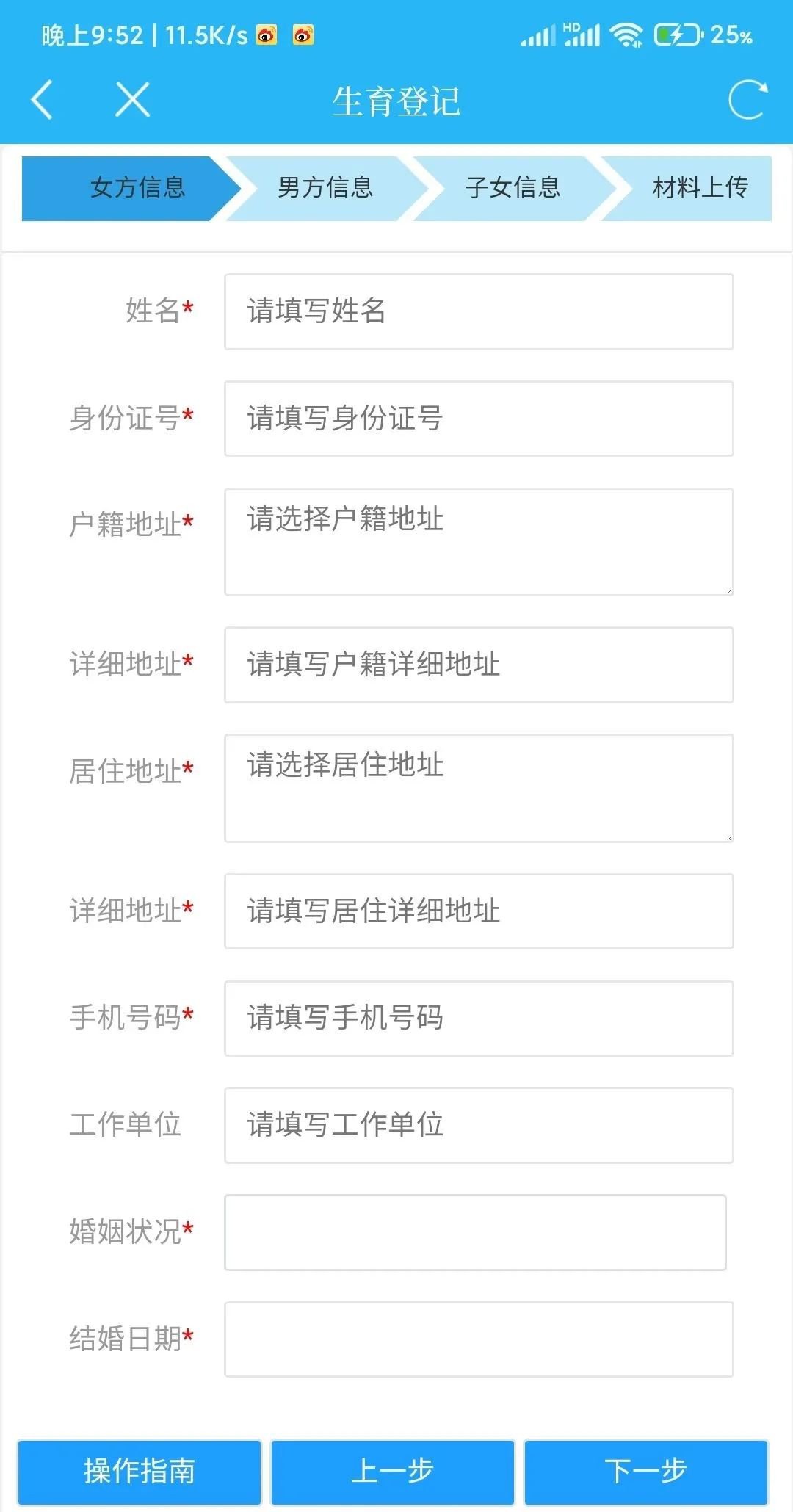Select the 女方信息 step tab
Image resolution: width=793 pixels, height=1512 pixels.
click(x=137, y=188)
